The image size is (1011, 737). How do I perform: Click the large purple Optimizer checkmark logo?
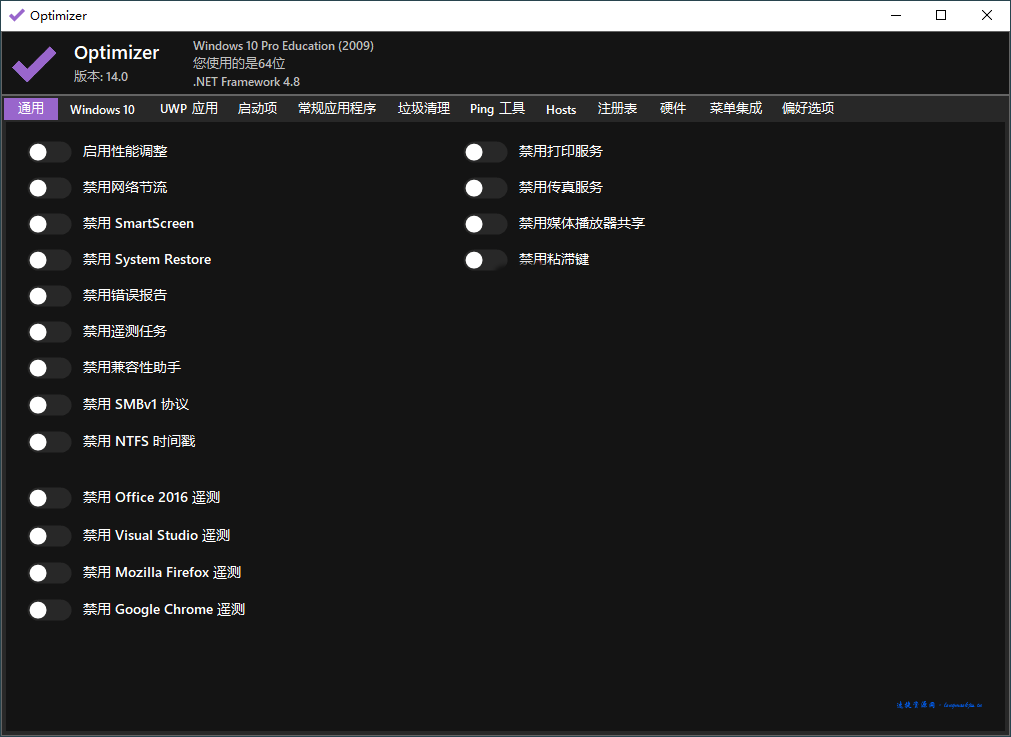[x=34, y=64]
